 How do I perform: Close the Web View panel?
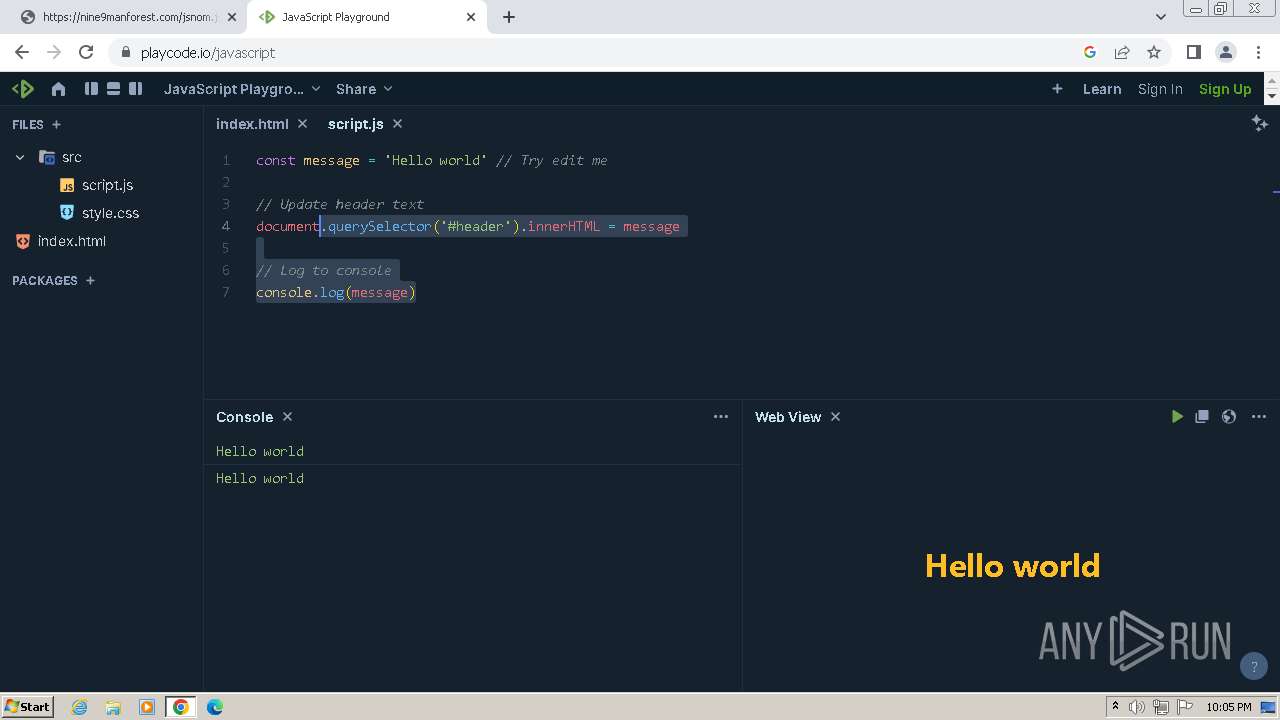click(835, 417)
